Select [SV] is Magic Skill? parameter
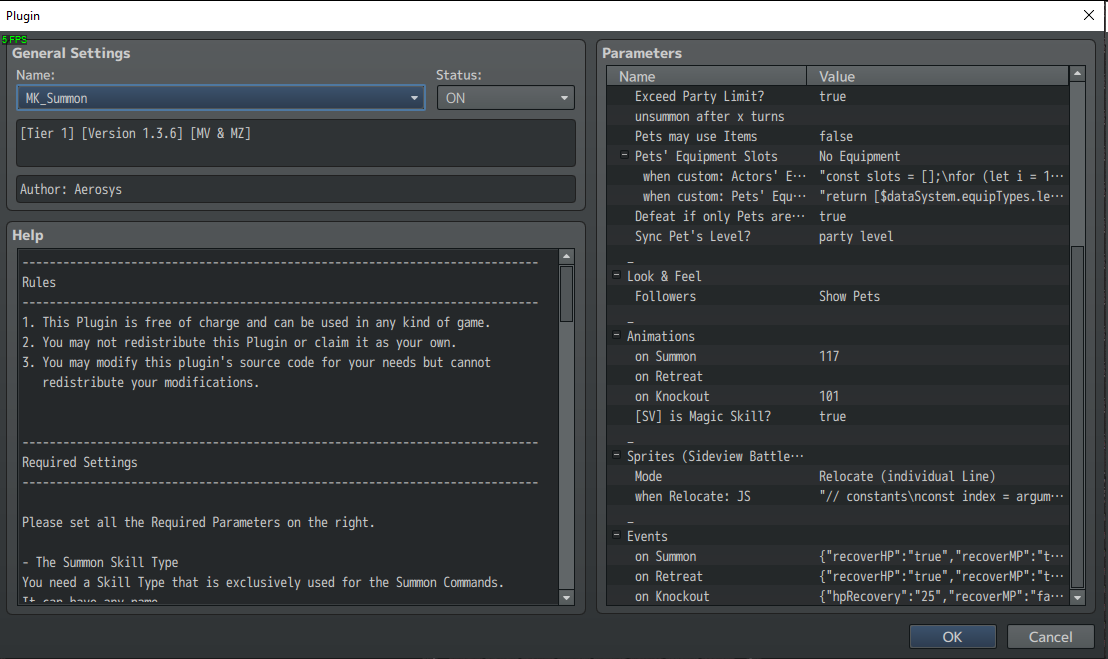 click(837, 416)
